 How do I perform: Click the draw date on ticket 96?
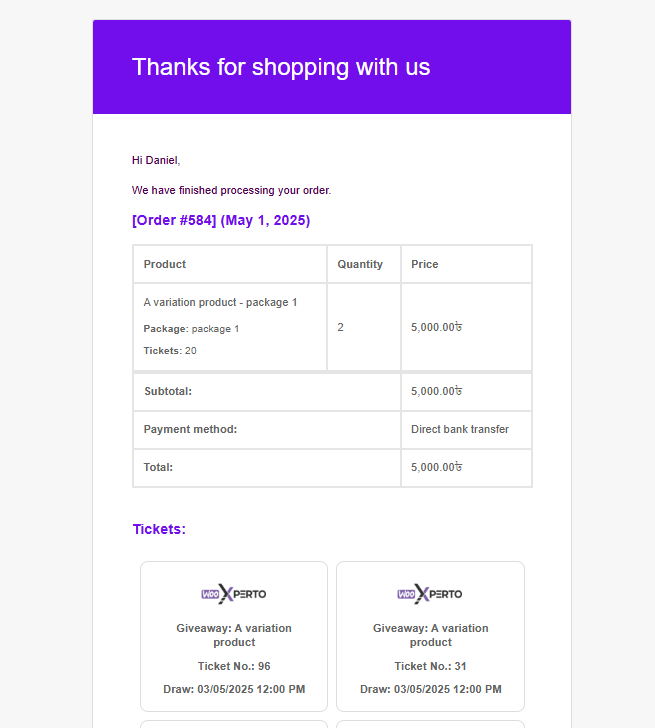[x=234, y=689]
